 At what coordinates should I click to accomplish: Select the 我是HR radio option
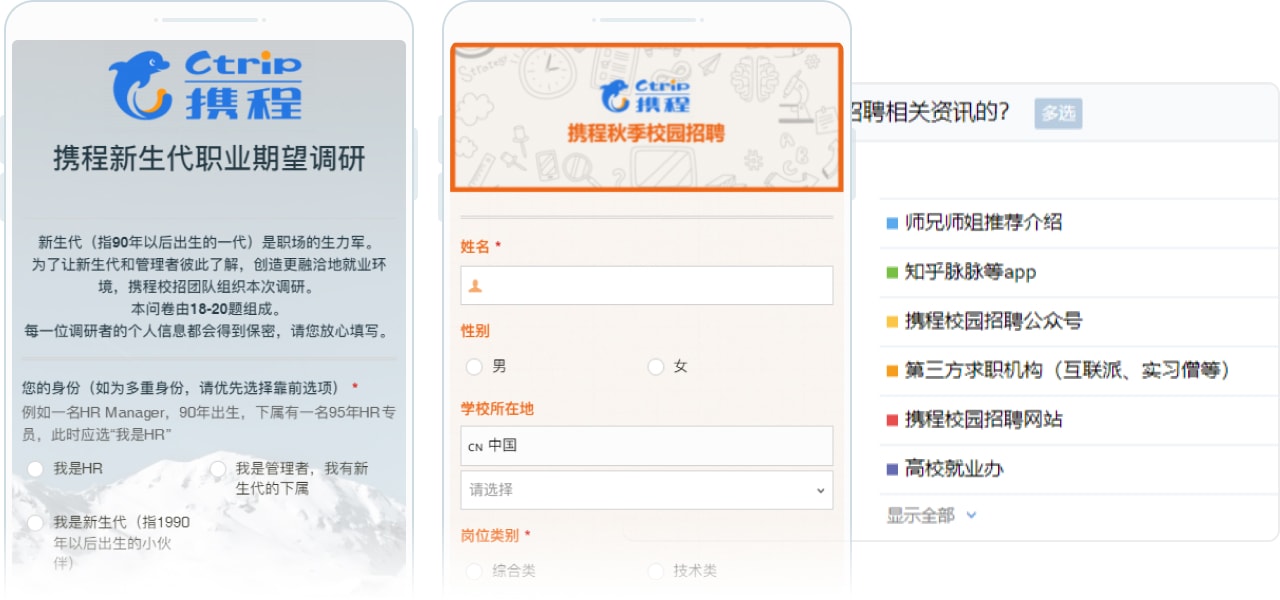[x=36, y=468]
